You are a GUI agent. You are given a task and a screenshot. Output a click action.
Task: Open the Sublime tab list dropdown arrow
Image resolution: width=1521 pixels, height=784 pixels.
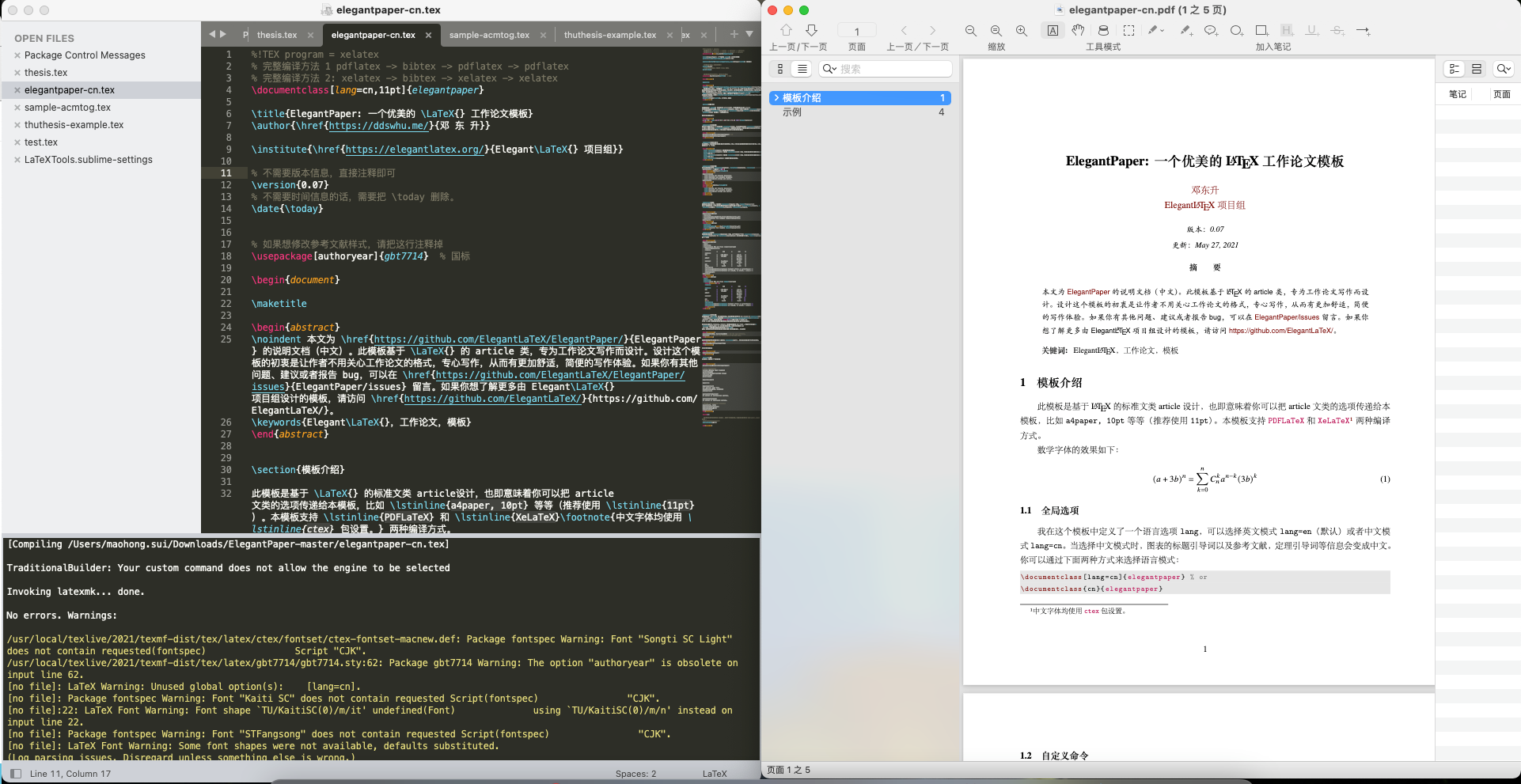click(749, 34)
